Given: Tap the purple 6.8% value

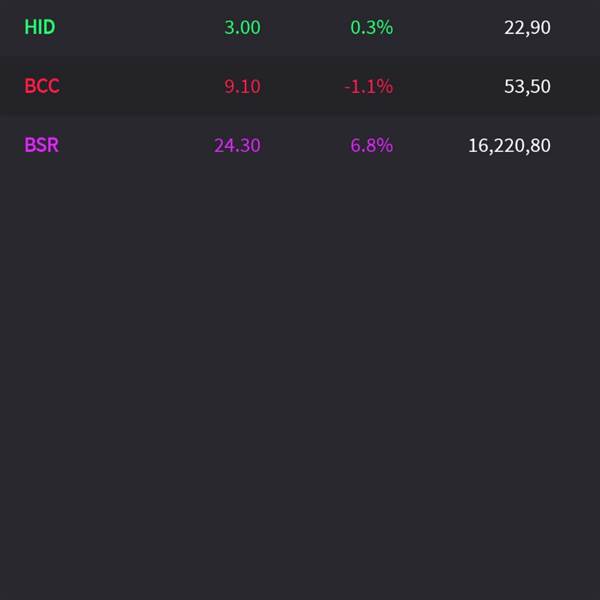Looking at the screenshot, I should 372,145.
